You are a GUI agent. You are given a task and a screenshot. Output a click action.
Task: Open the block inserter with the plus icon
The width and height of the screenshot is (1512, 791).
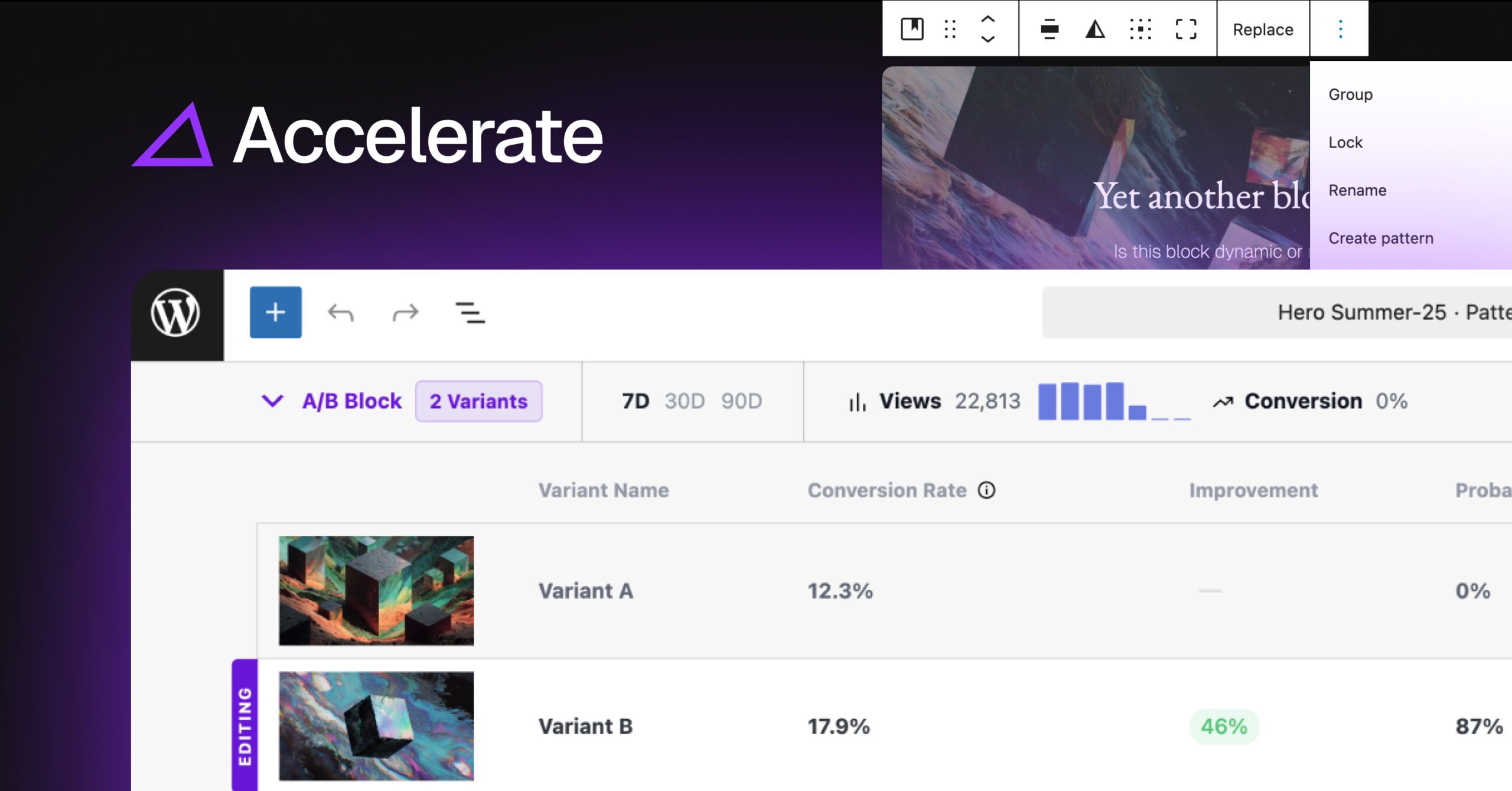(x=275, y=312)
